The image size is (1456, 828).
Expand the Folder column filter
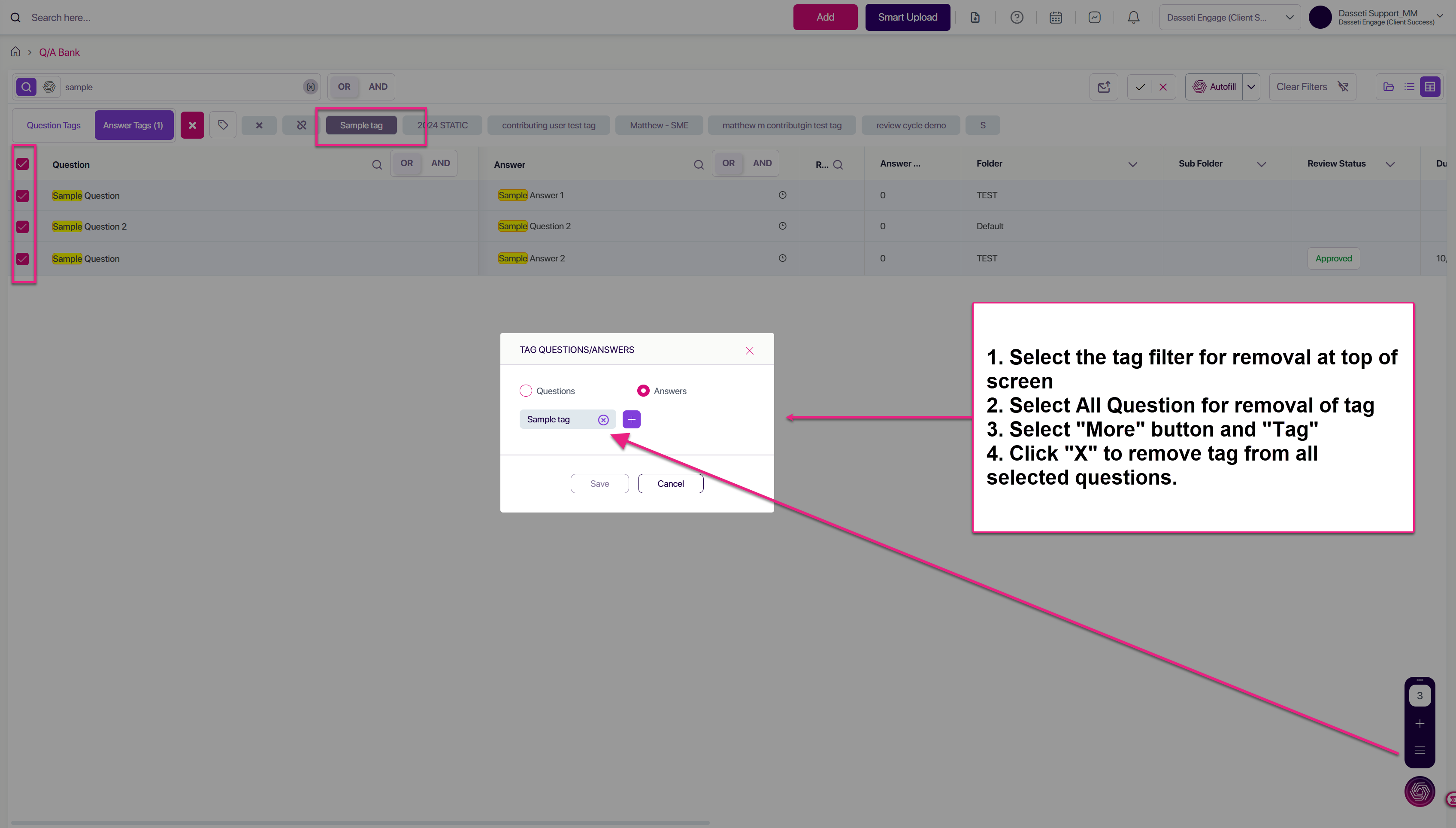click(1132, 164)
